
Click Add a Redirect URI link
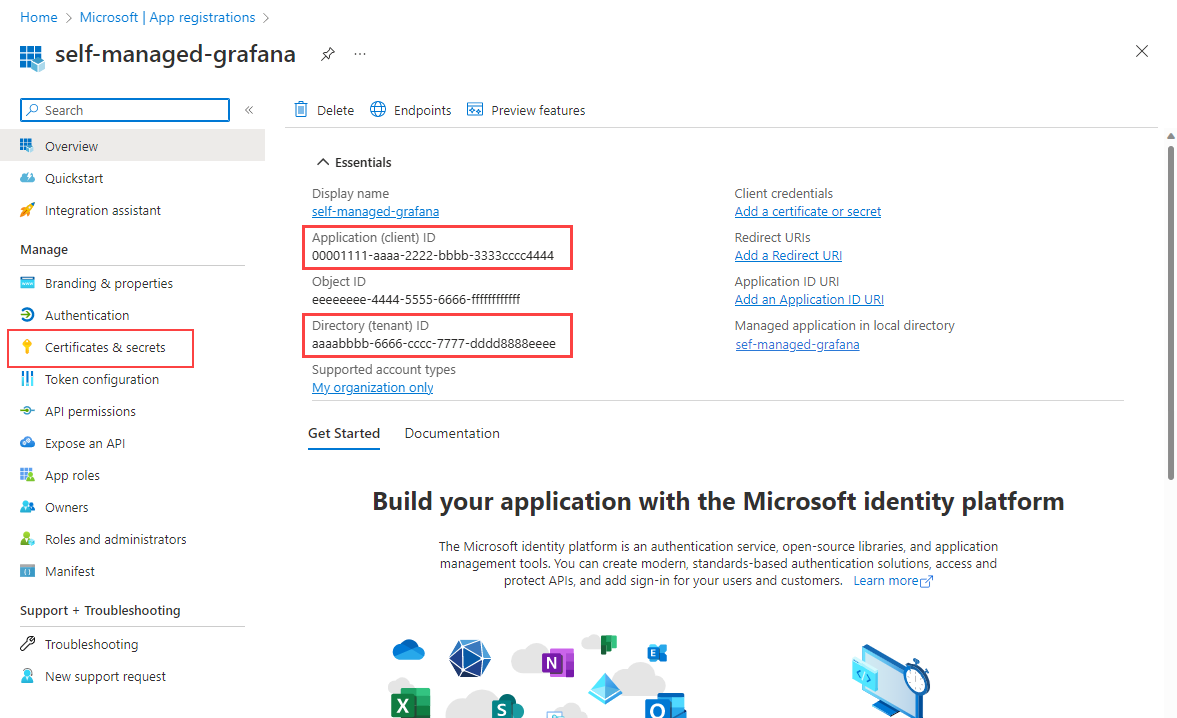(788, 255)
